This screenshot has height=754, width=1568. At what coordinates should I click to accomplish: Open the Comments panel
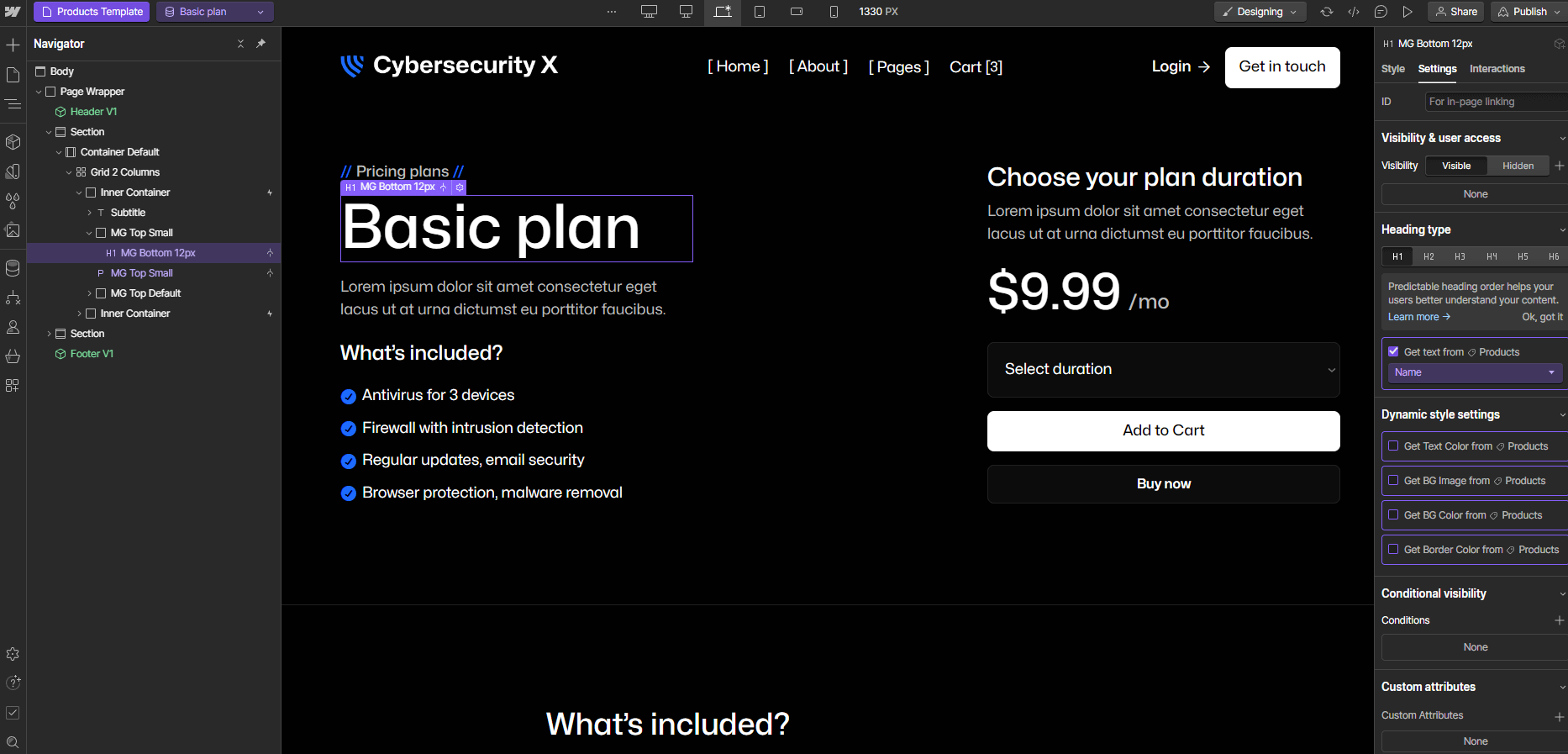(1381, 12)
